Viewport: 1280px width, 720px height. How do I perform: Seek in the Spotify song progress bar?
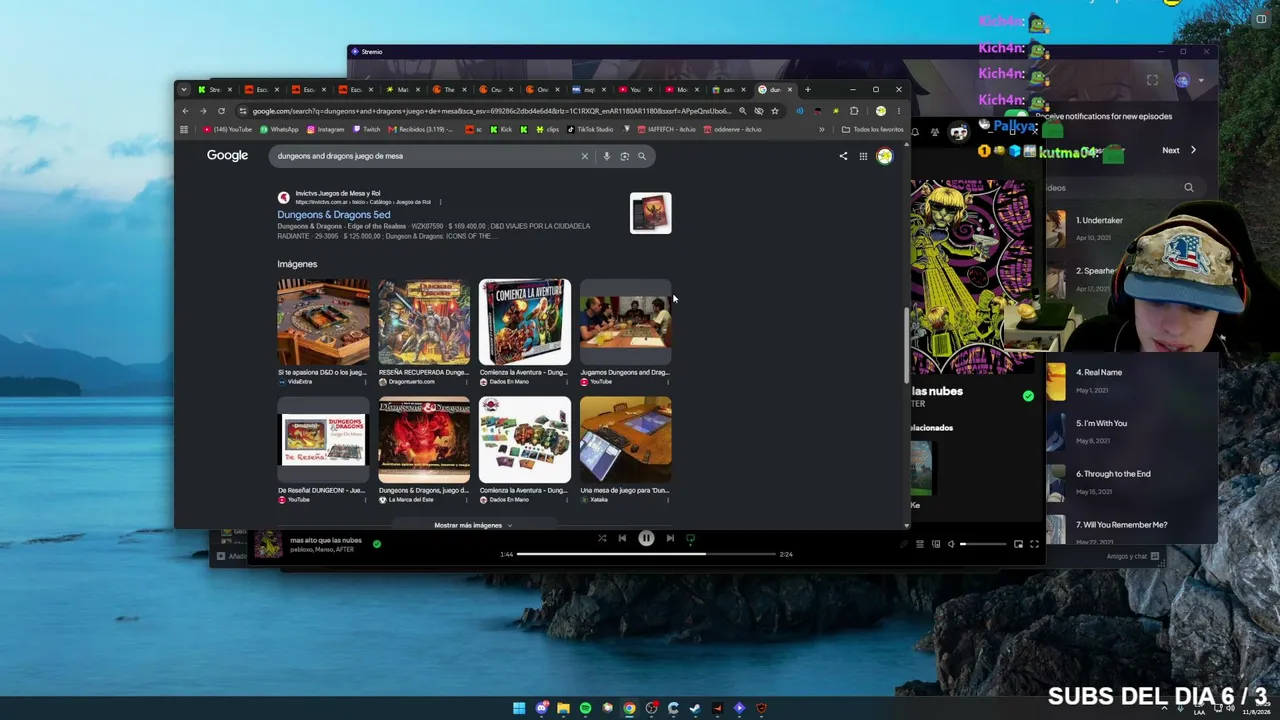647,554
